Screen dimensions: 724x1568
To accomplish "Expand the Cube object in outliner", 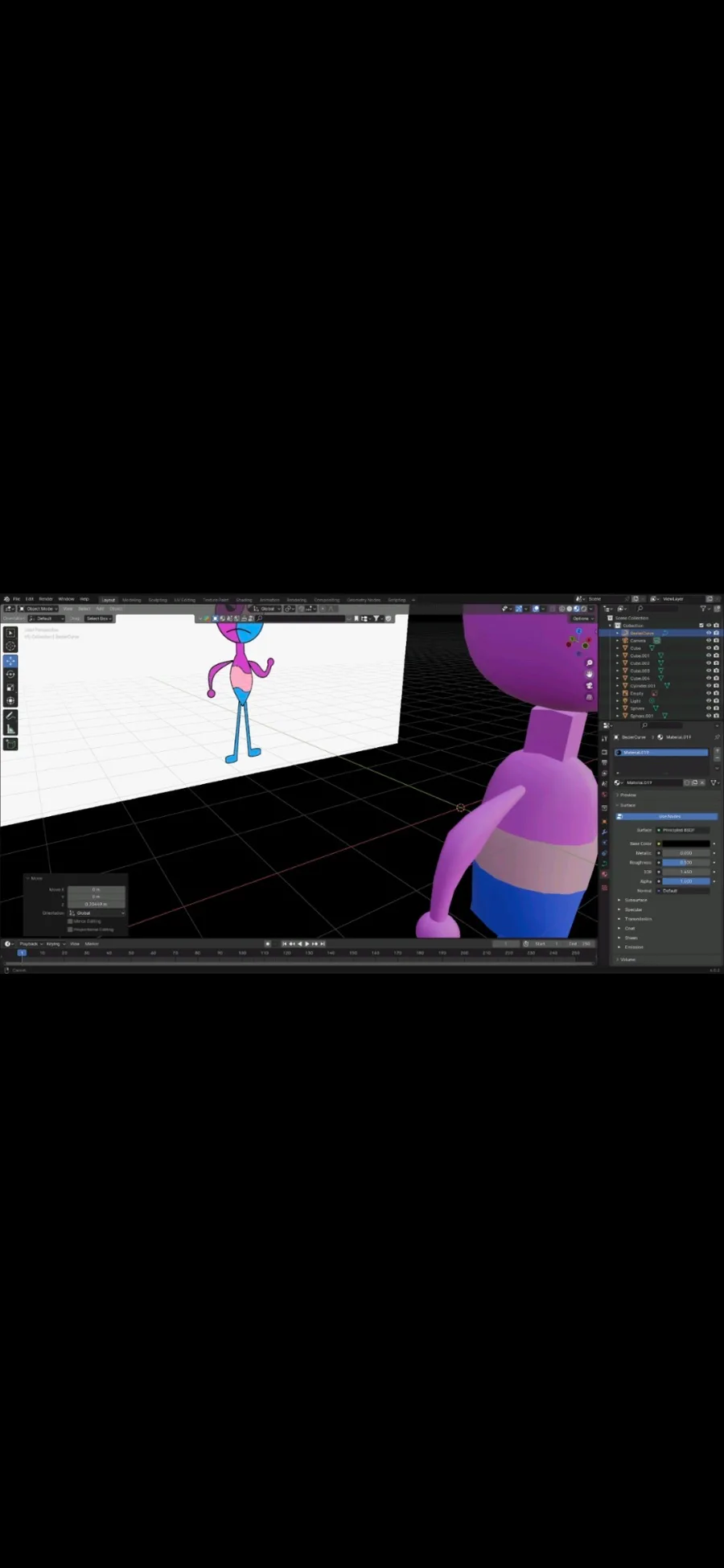I will (x=618, y=648).
